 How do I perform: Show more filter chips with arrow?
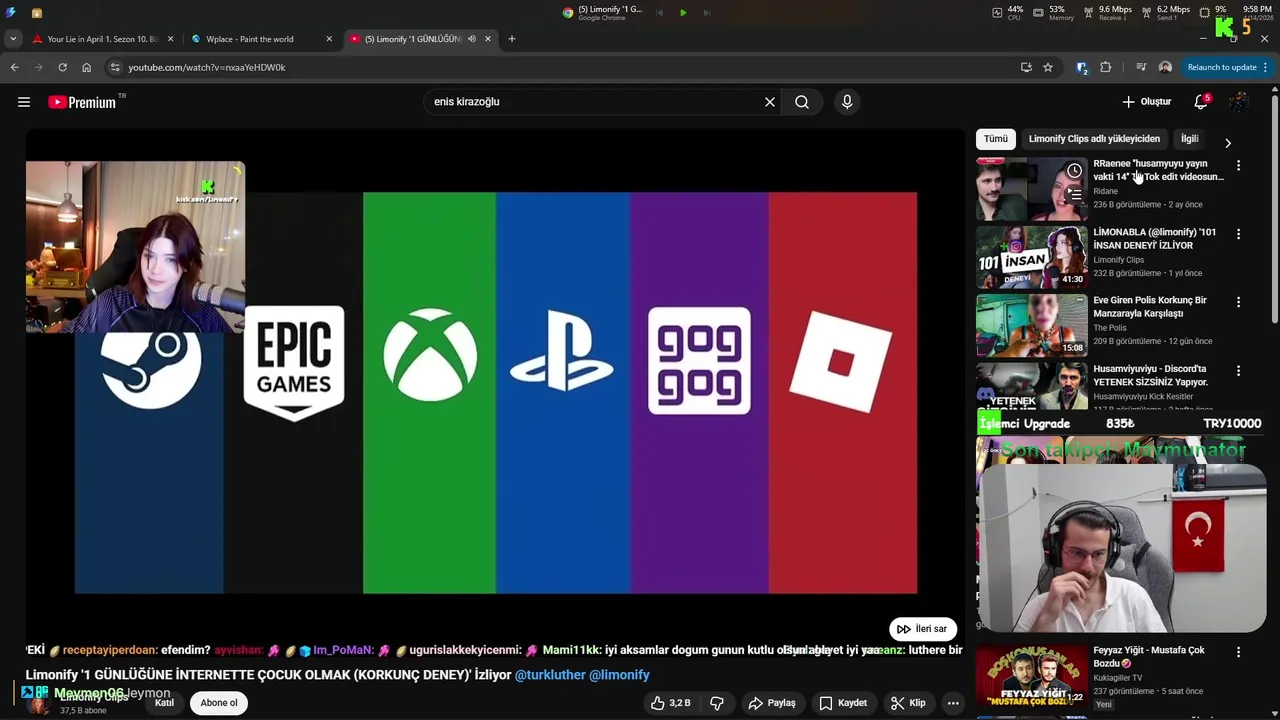pos(1228,143)
